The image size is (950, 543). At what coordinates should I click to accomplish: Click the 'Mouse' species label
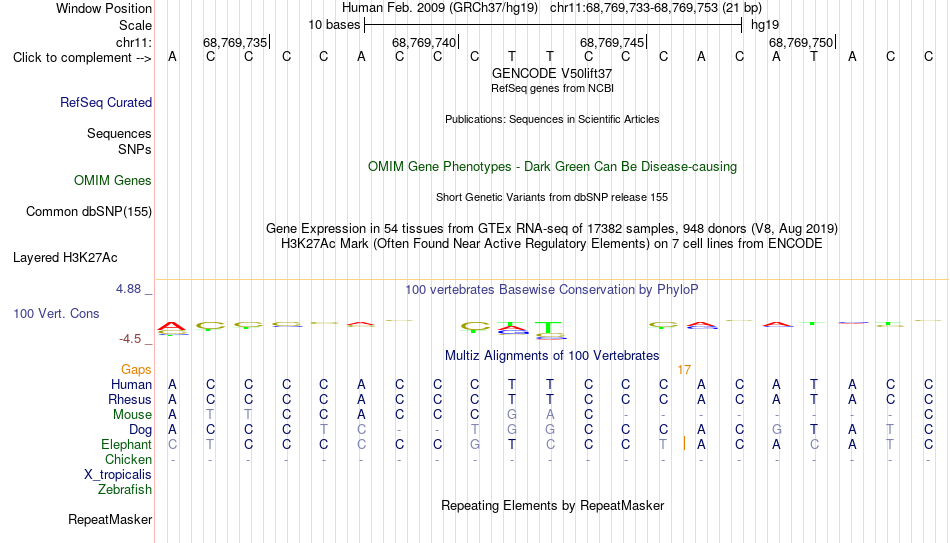132,415
